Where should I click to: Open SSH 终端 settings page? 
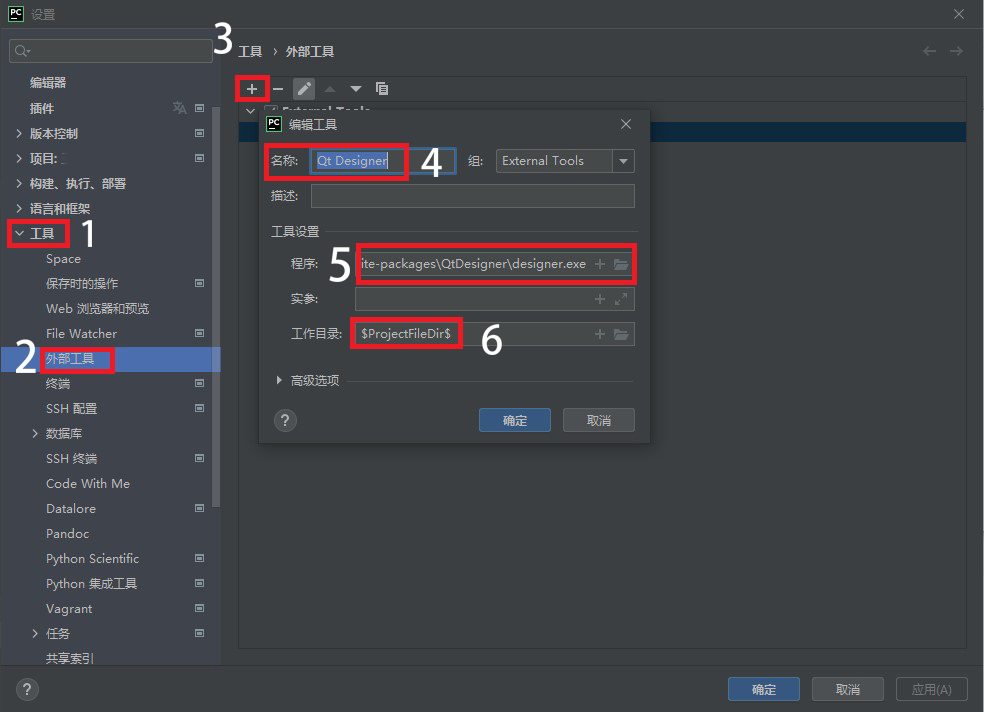click(72, 459)
